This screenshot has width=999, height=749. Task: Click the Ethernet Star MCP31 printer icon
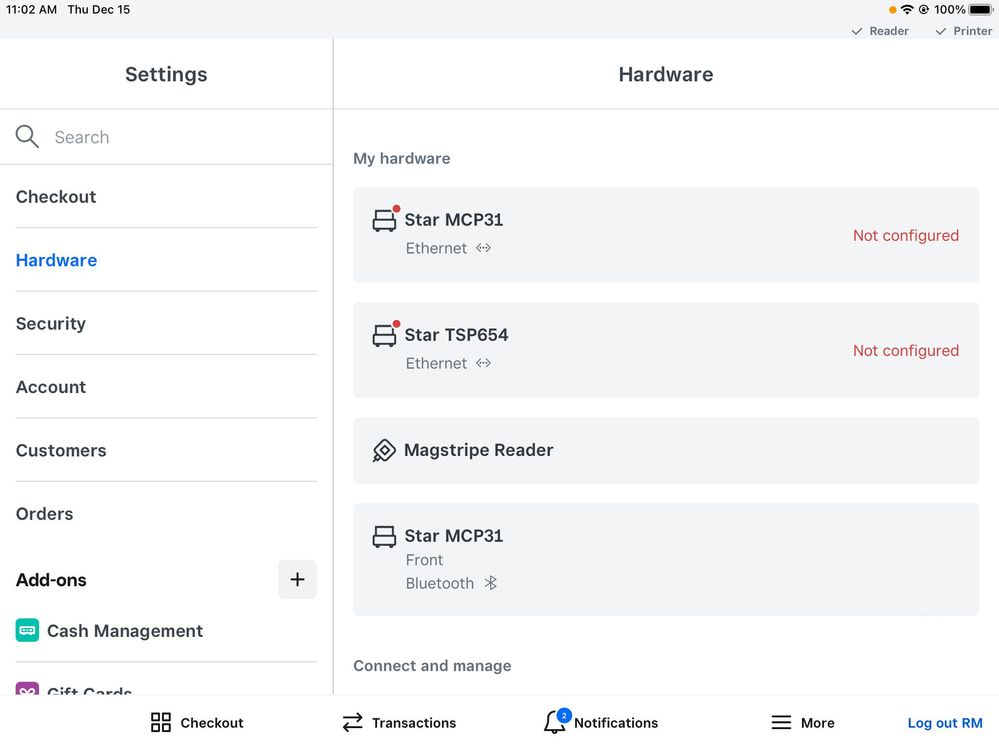tap(384, 220)
